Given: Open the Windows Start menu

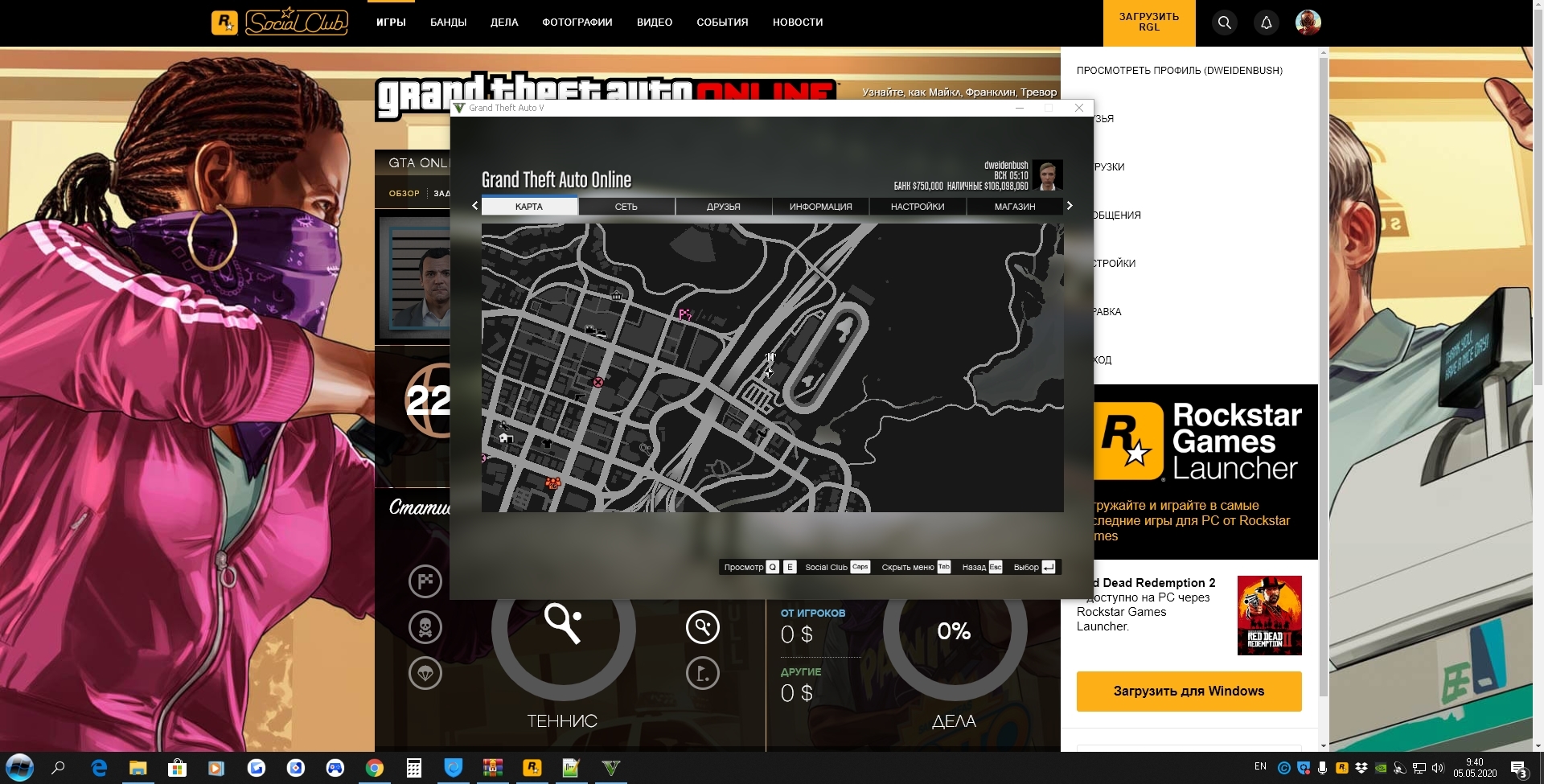Looking at the screenshot, I should pos(19,768).
